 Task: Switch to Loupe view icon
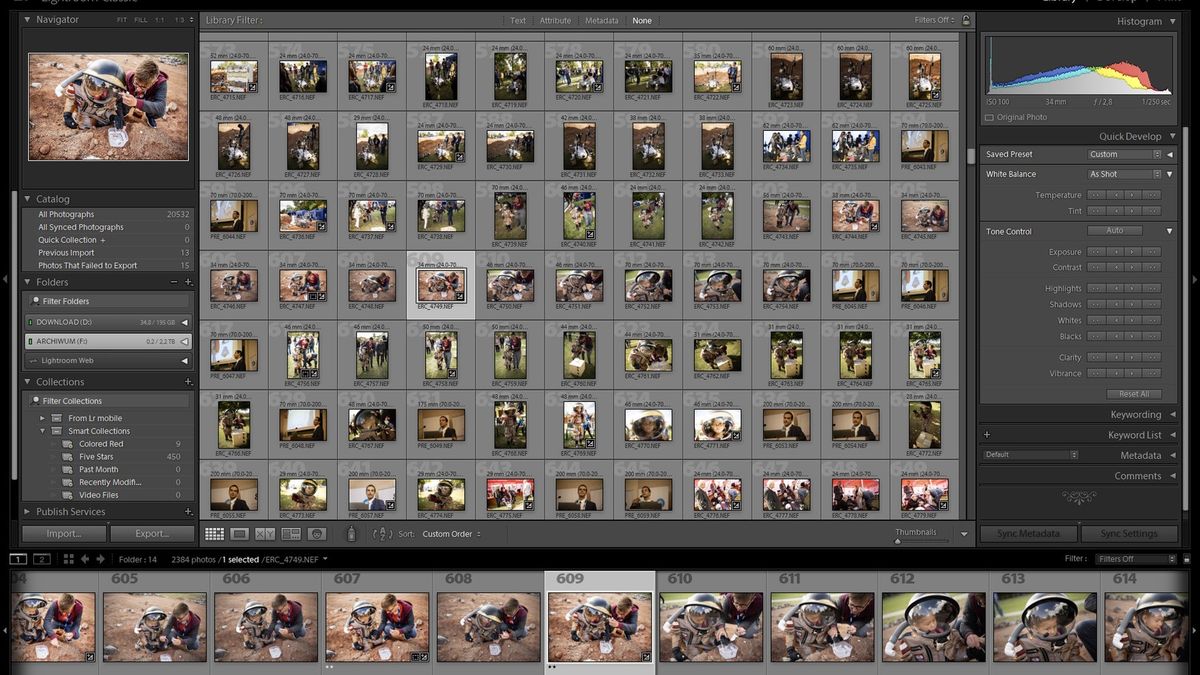(x=240, y=534)
